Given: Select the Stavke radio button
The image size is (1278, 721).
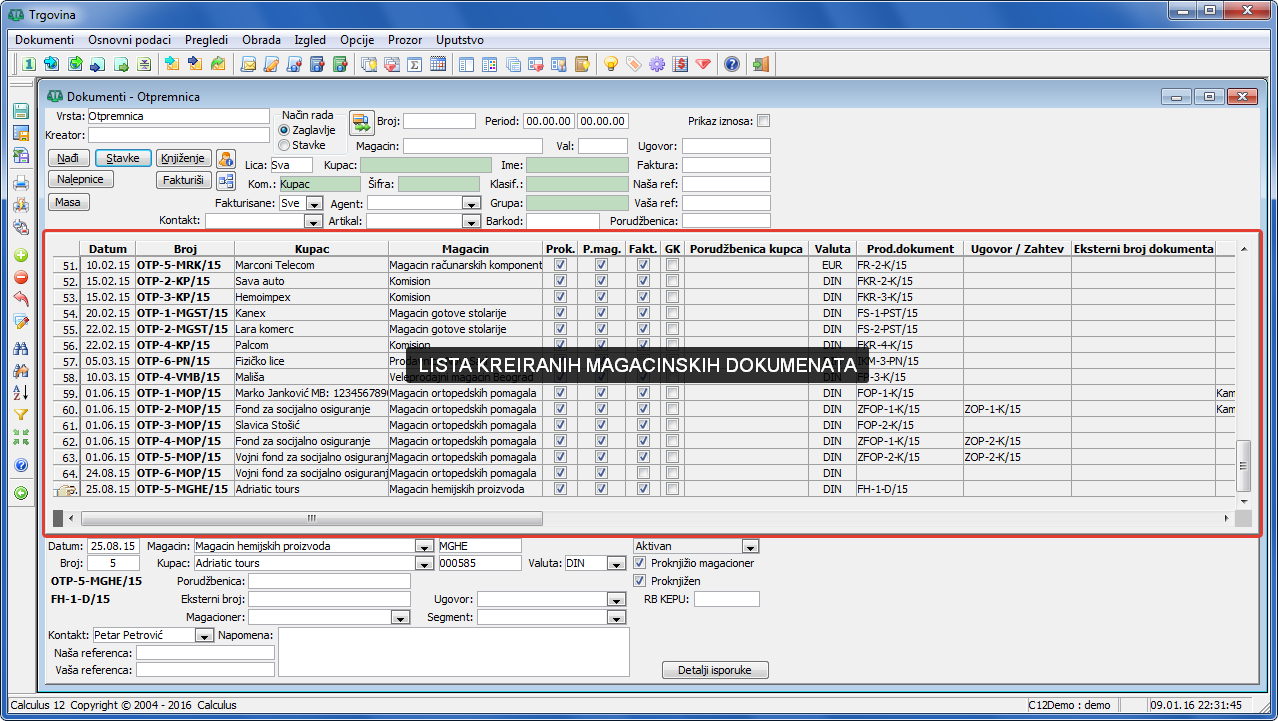Looking at the screenshot, I should coord(284,145).
